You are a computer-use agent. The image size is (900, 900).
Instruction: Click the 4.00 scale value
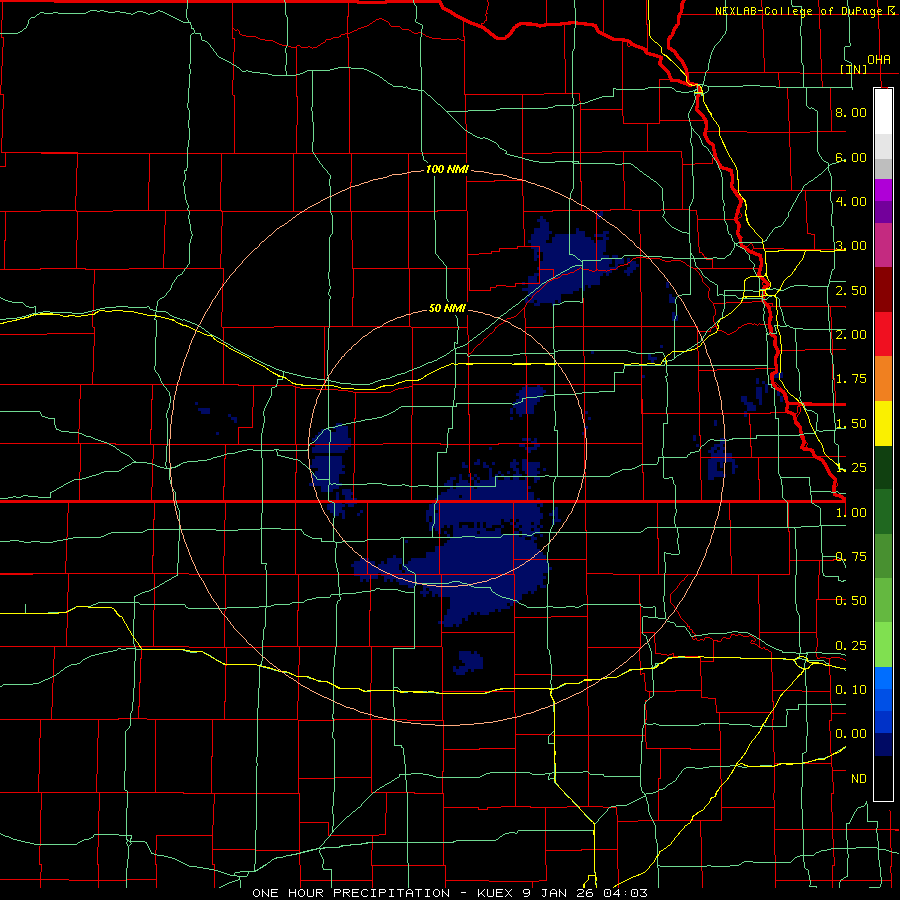851,201
